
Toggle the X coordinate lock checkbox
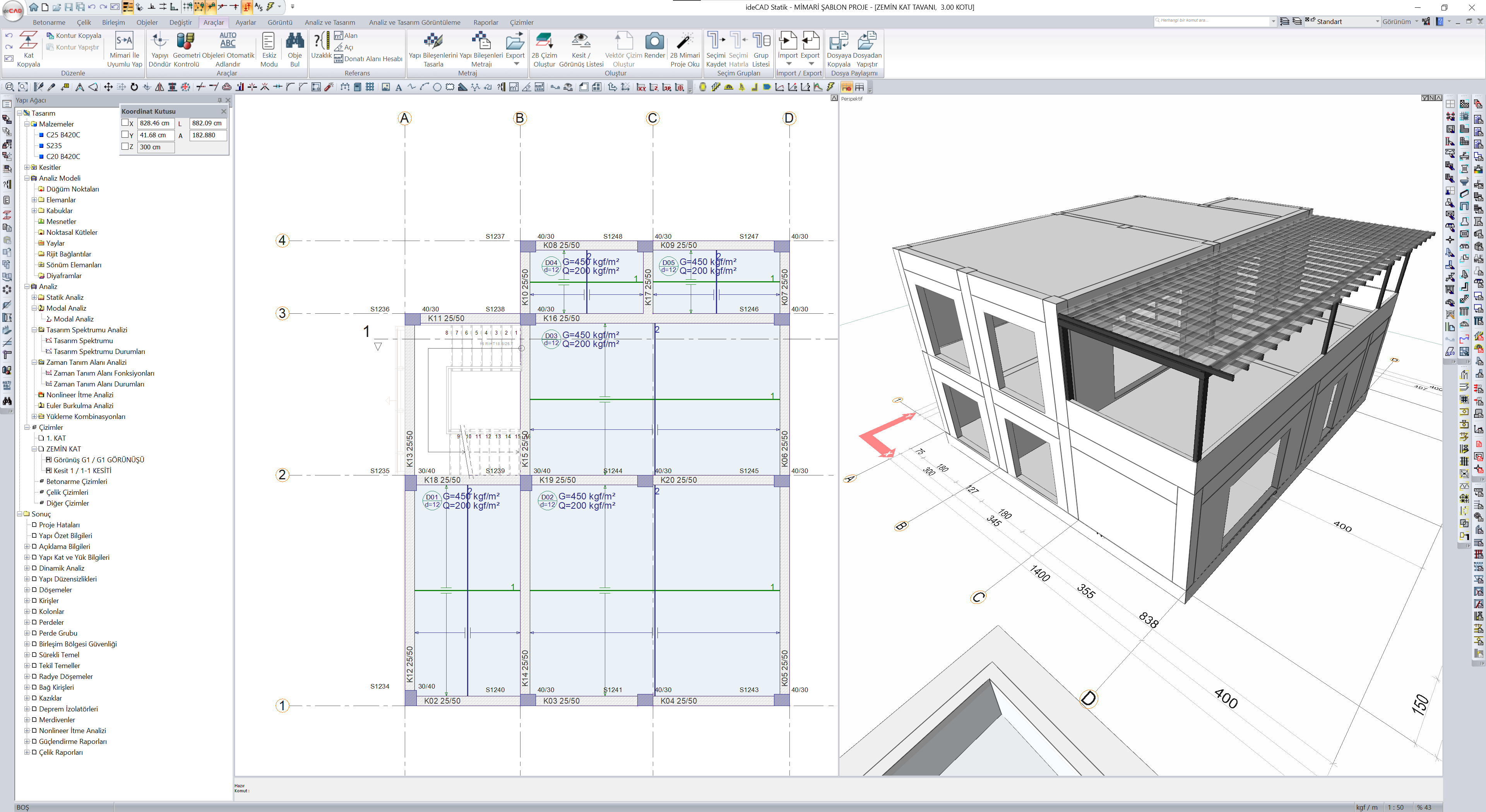125,123
